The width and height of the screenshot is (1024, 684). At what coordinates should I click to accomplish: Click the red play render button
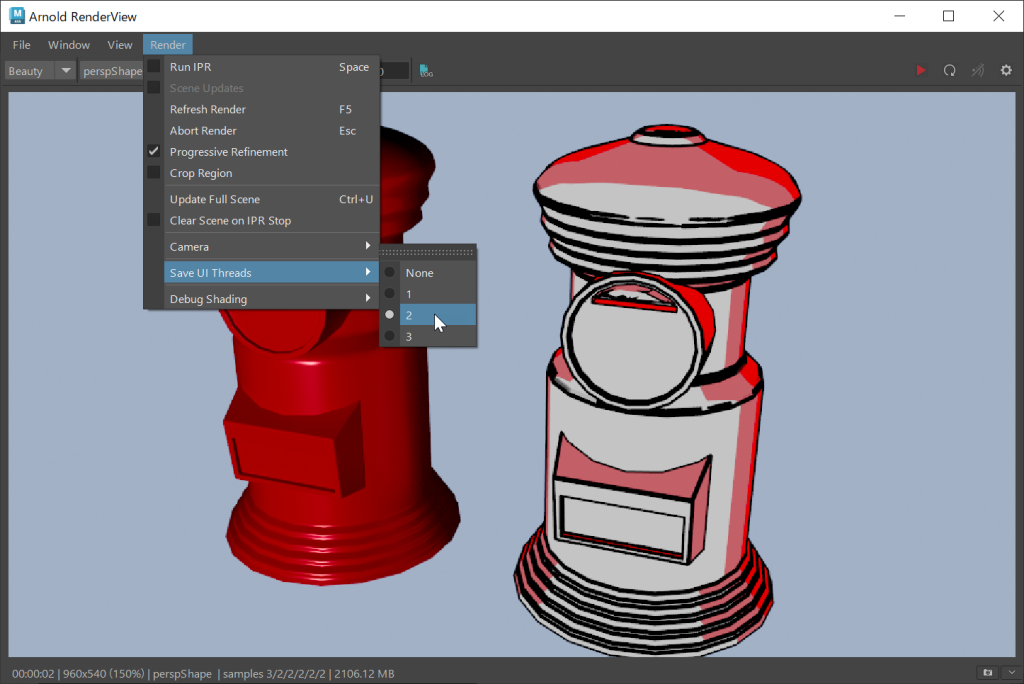[x=921, y=70]
